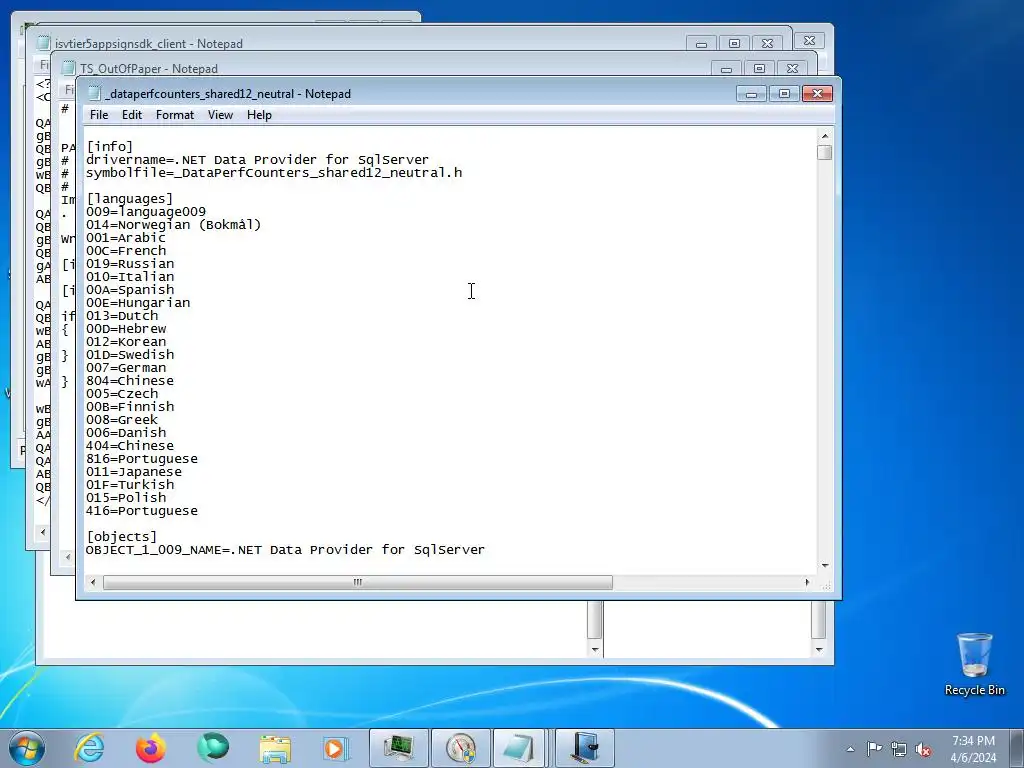Switch to Notepad taskbar button

[520, 748]
